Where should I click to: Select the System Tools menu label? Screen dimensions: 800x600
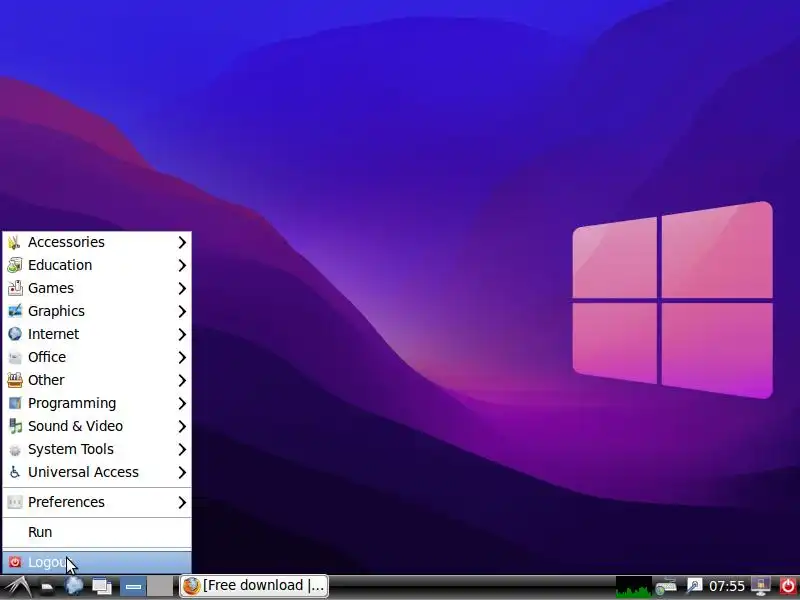pyautogui.click(x=71, y=449)
